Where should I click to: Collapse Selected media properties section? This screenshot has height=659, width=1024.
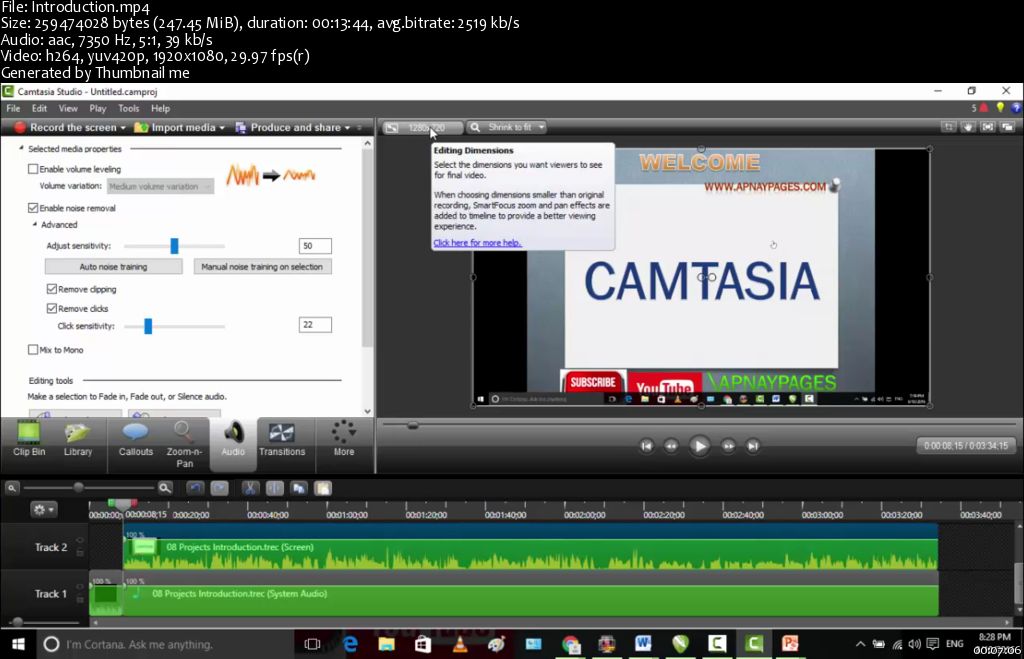(x=22, y=149)
